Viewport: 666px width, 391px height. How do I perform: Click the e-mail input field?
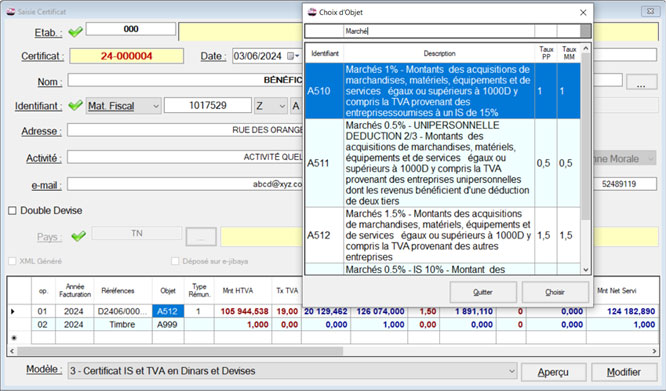185,184
